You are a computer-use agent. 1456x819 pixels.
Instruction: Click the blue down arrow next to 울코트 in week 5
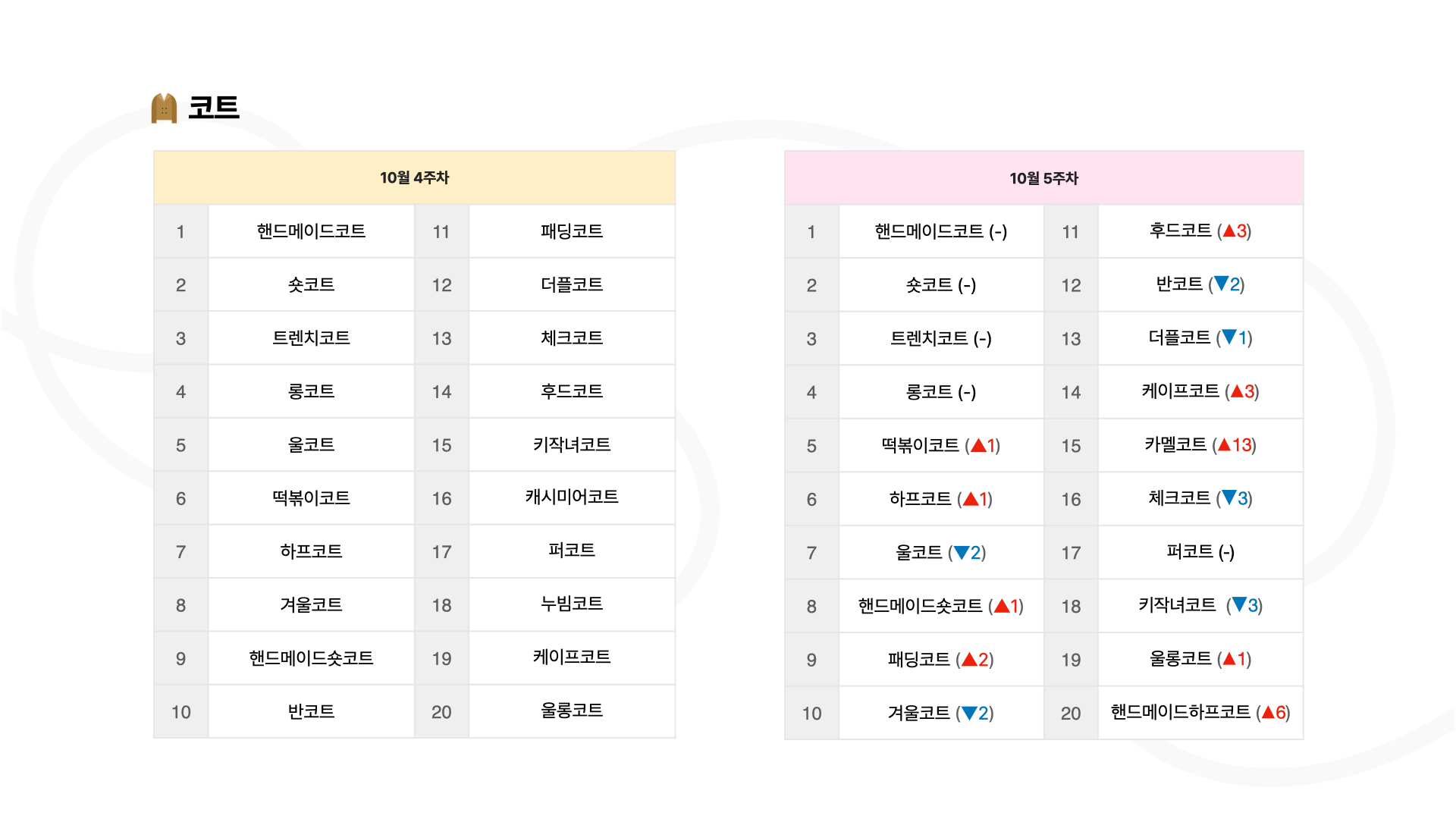point(962,552)
